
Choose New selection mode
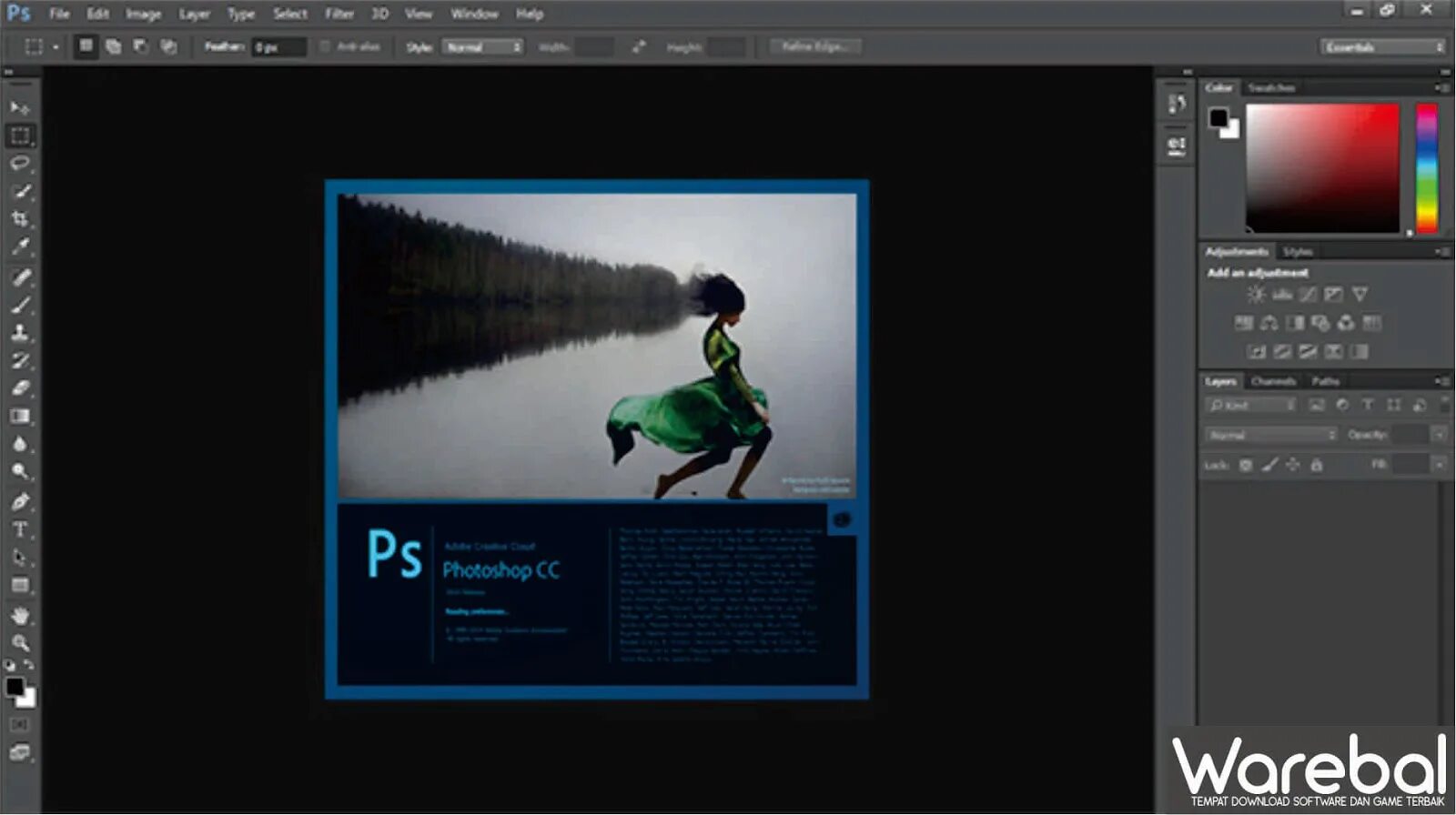[x=86, y=46]
